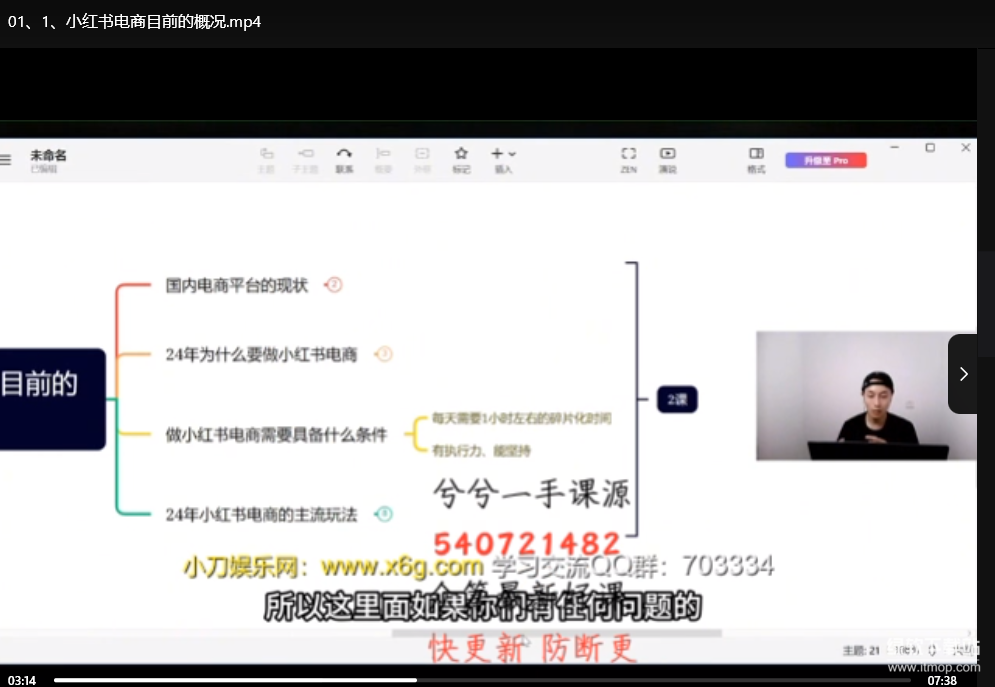This screenshot has height=687, width=995.
Task: Click the next-video arrow on the player's right edge
Action: (x=963, y=374)
